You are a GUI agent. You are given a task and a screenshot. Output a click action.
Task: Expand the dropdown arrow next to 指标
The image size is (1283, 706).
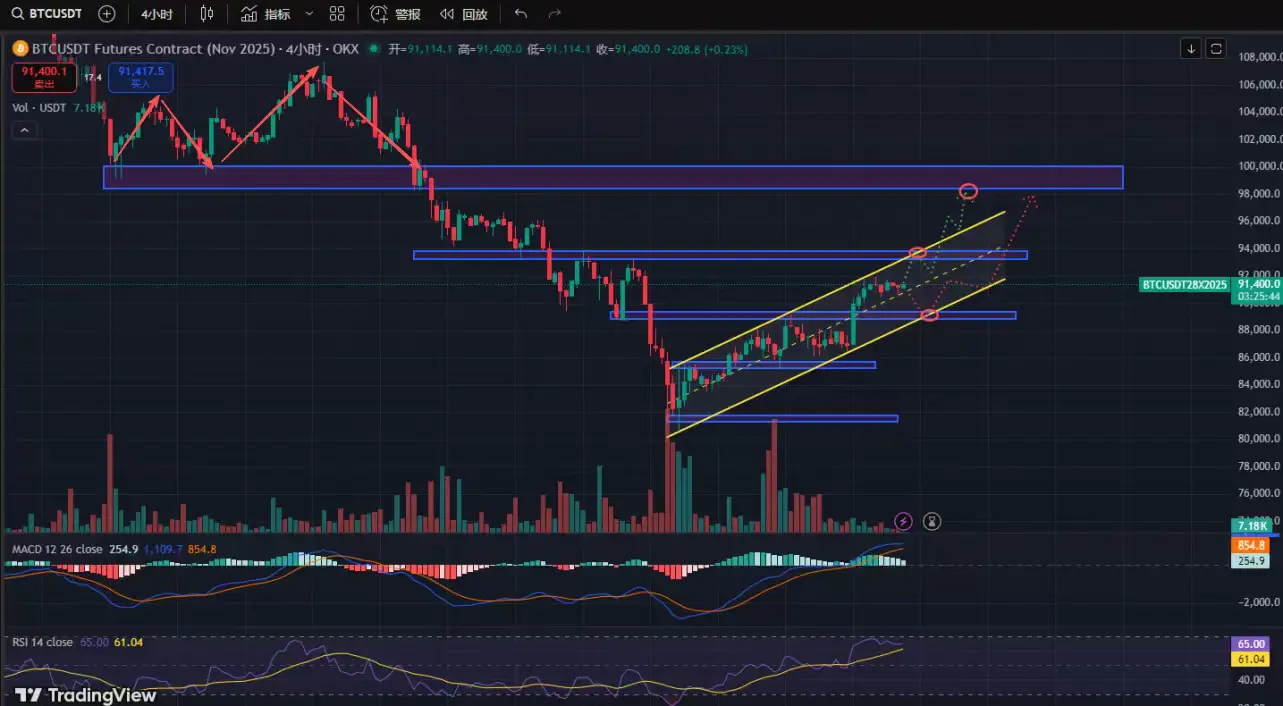pos(308,14)
